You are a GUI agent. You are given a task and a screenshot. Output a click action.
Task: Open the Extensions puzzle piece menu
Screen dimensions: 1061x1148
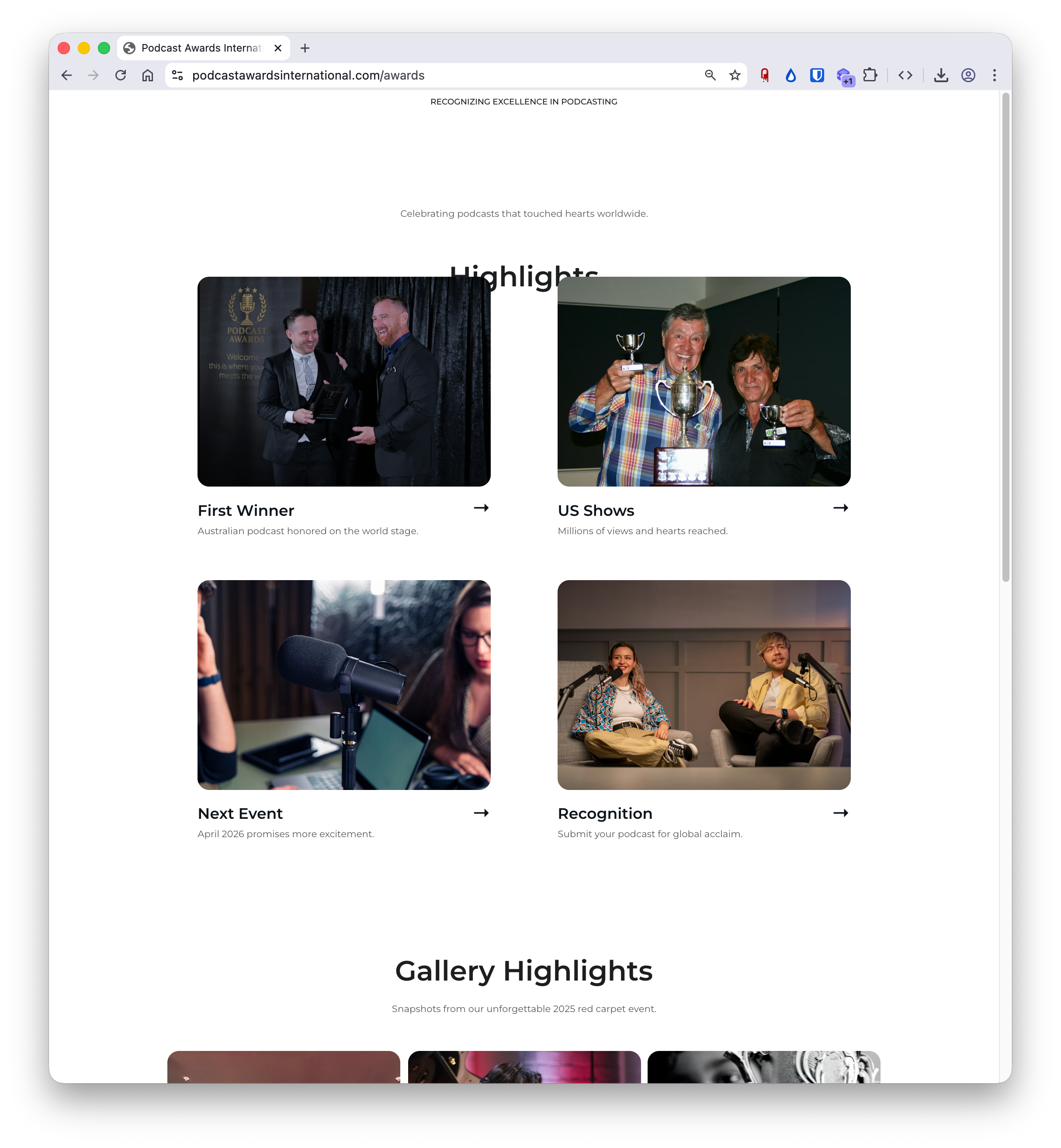tap(870, 75)
